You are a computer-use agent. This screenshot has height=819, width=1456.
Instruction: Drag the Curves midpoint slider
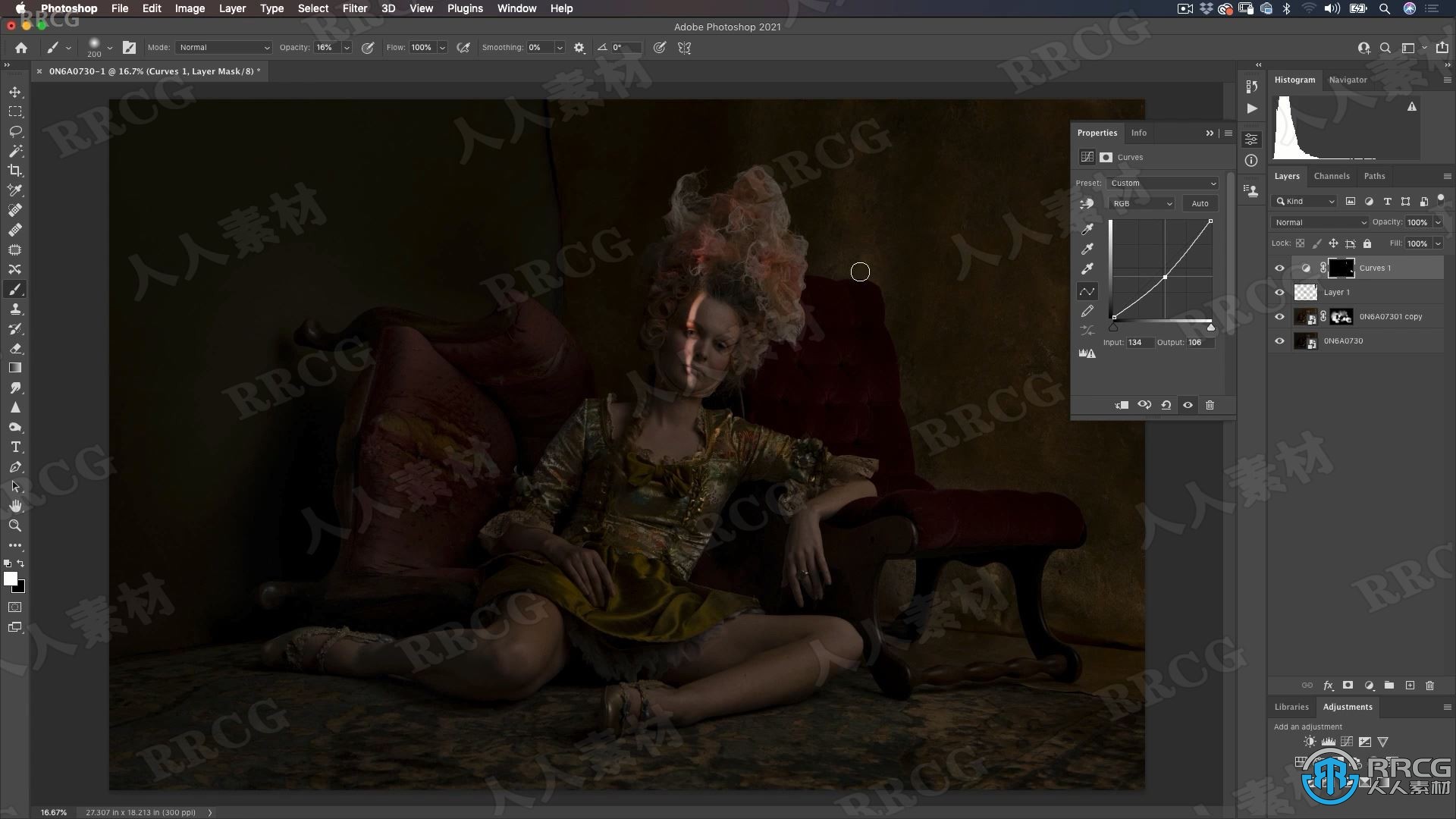(x=1166, y=277)
